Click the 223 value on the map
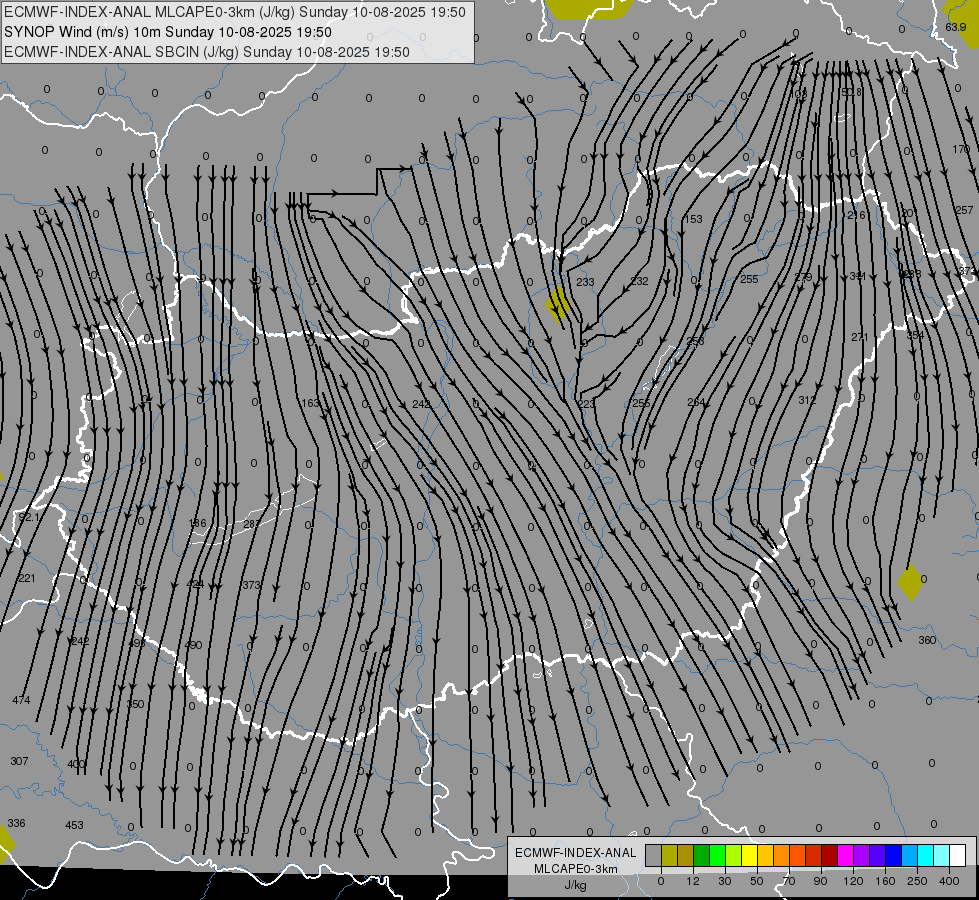Screen dimensions: 979x900 coord(586,404)
